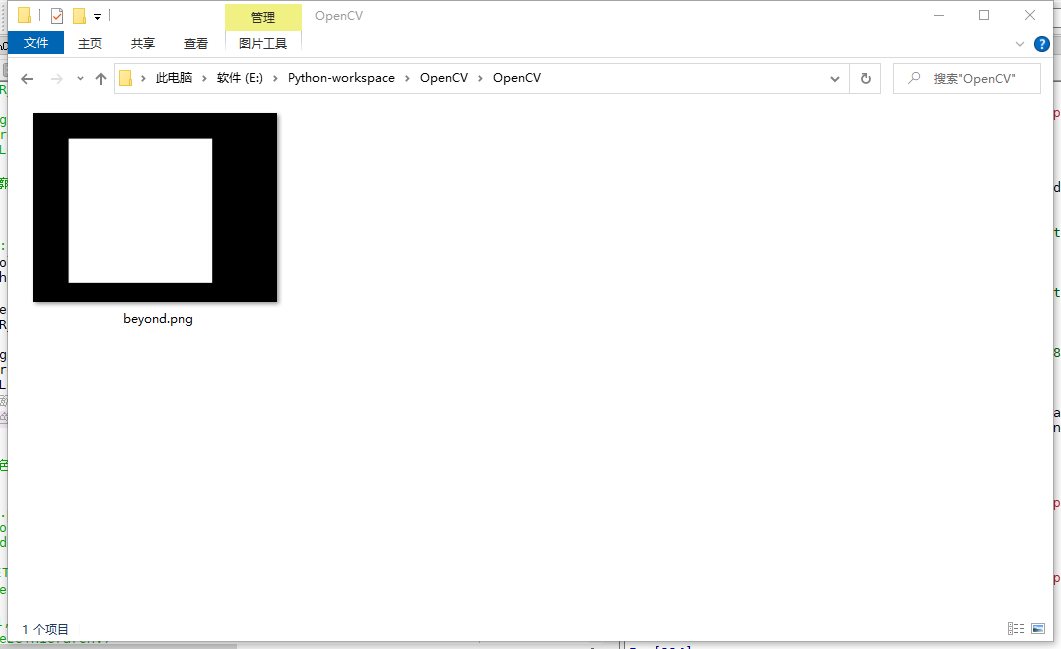Expand the chevron after Python-workspace
Screen dimensions: 1061x649
[x=407, y=79]
